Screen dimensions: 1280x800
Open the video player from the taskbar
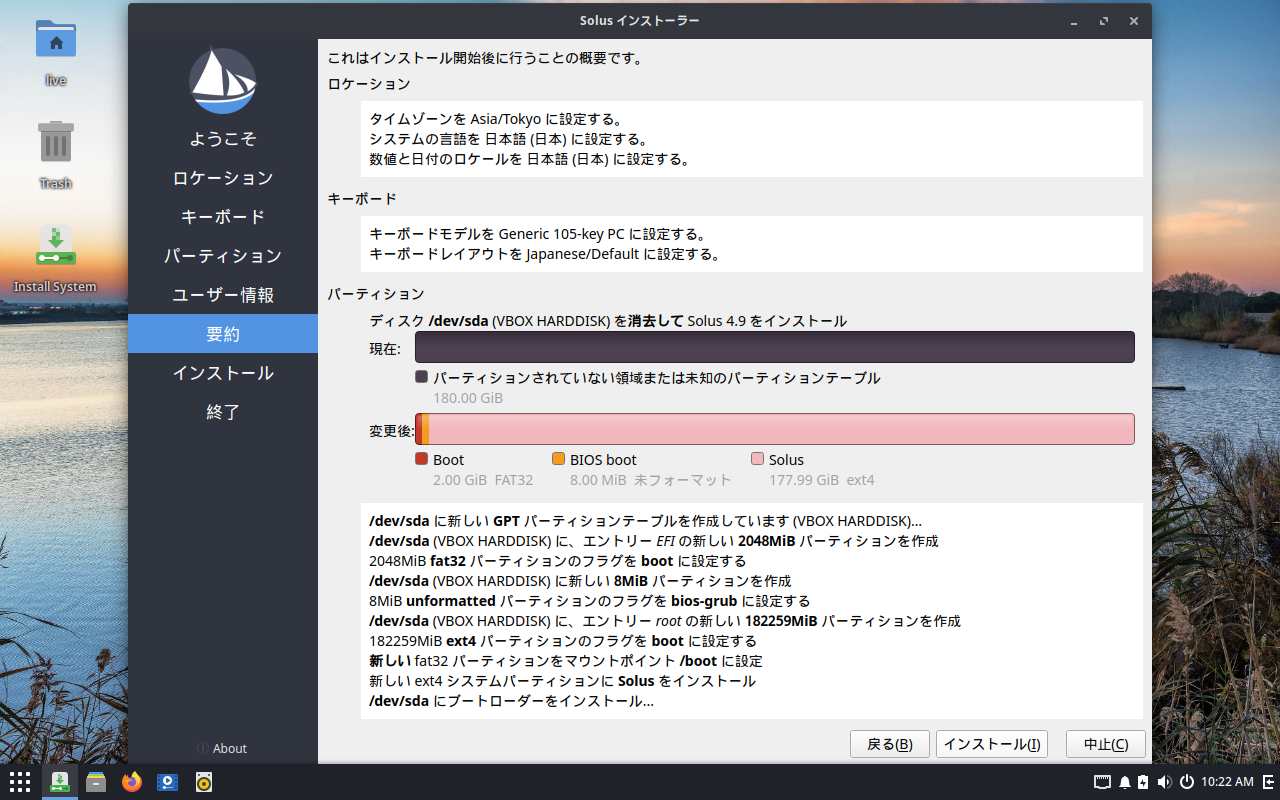(x=168, y=782)
